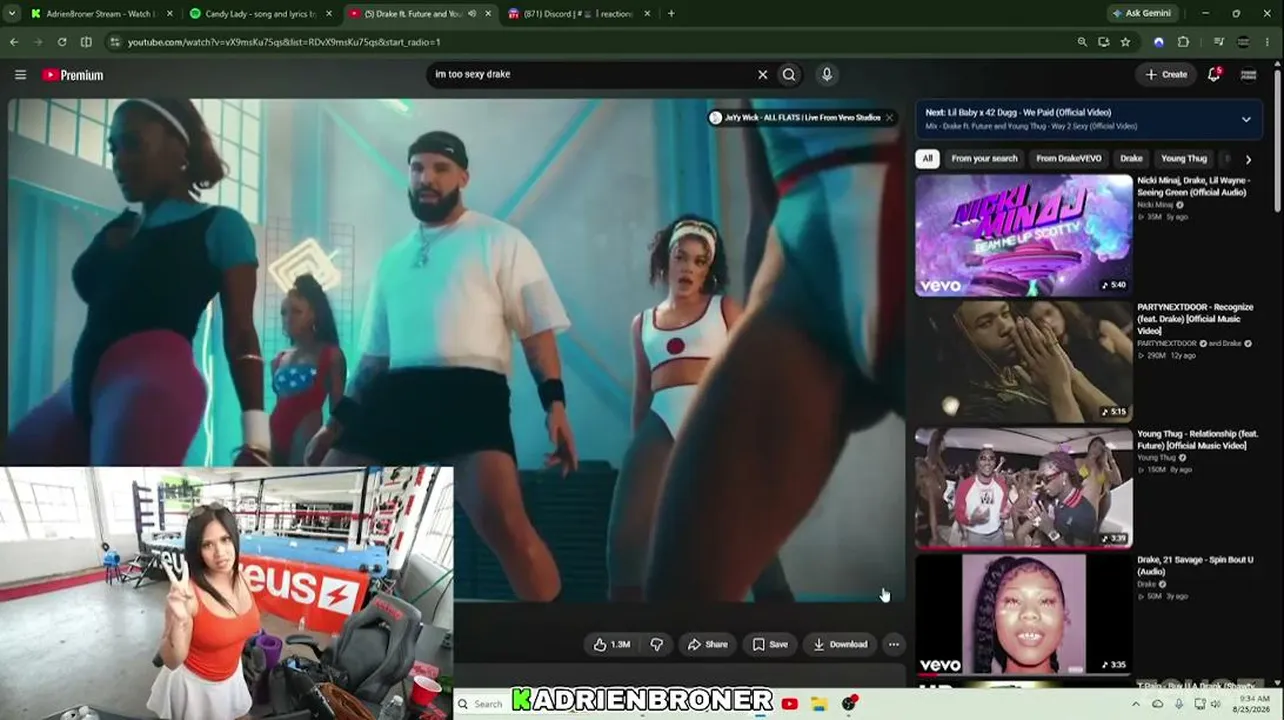Go to YouTube Premium home logo
This screenshot has height=720, width=1284.
tap(73, 75)
